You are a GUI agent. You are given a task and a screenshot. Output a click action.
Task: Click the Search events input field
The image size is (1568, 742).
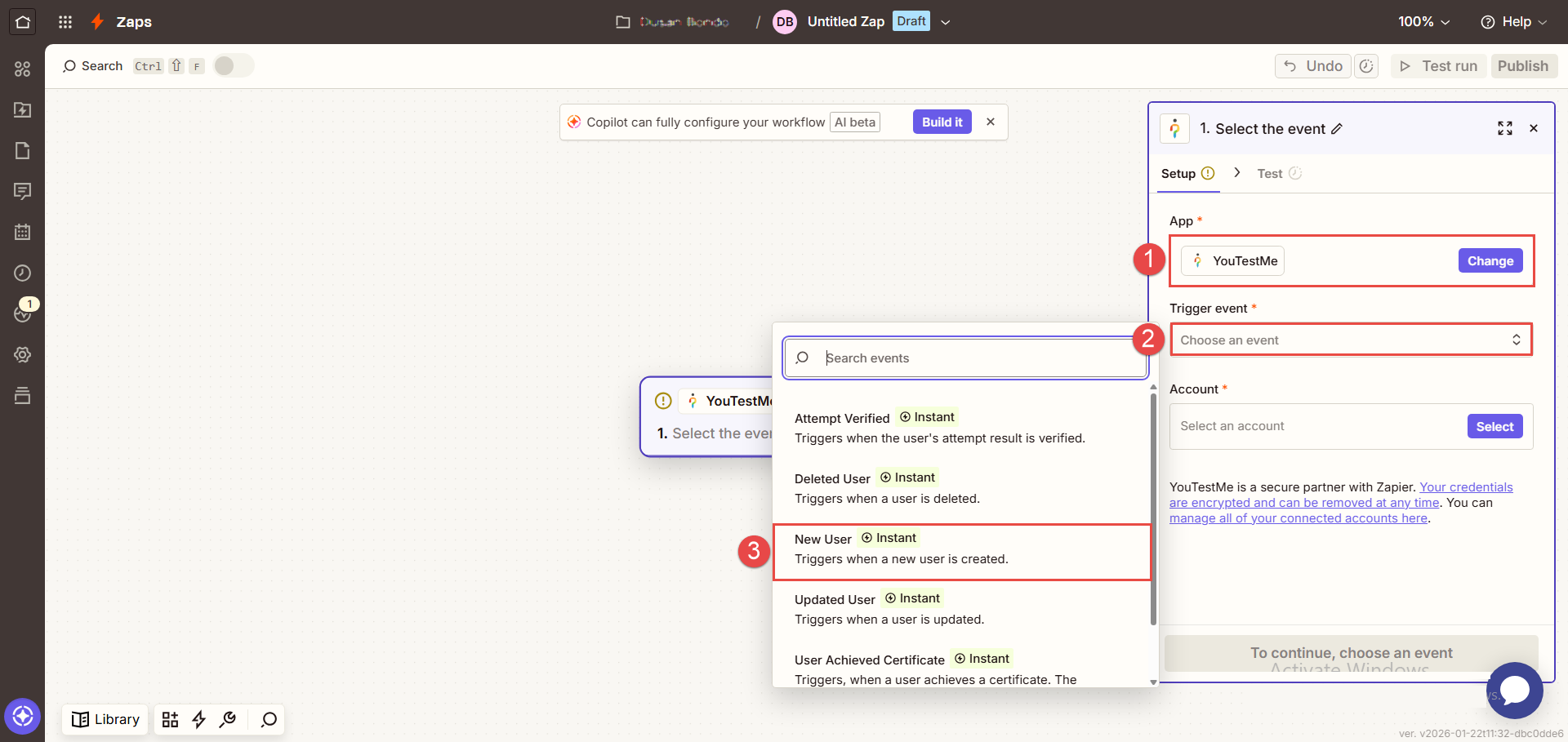[x=965, y=358]
